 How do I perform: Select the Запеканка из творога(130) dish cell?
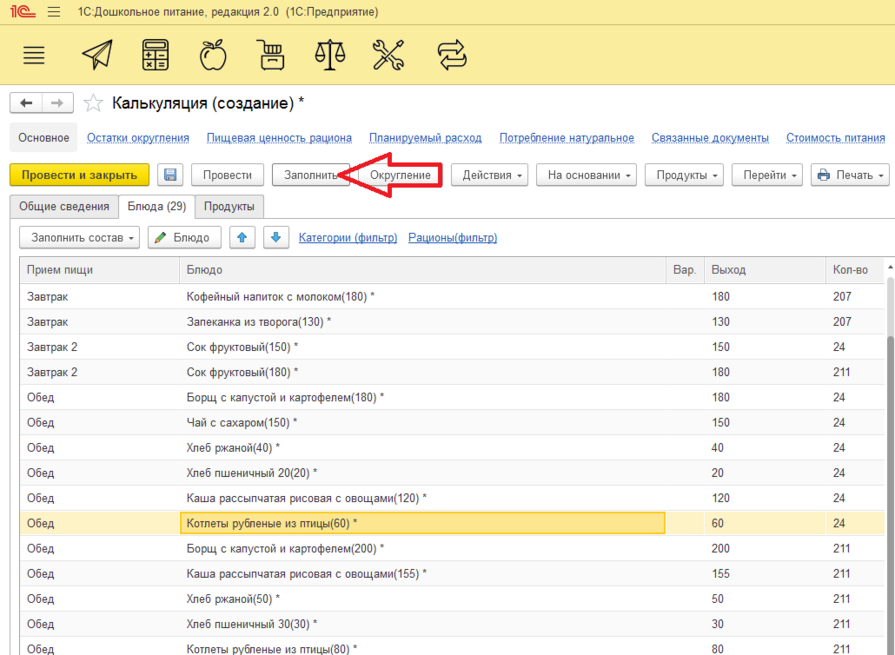[x=258, y=322]
